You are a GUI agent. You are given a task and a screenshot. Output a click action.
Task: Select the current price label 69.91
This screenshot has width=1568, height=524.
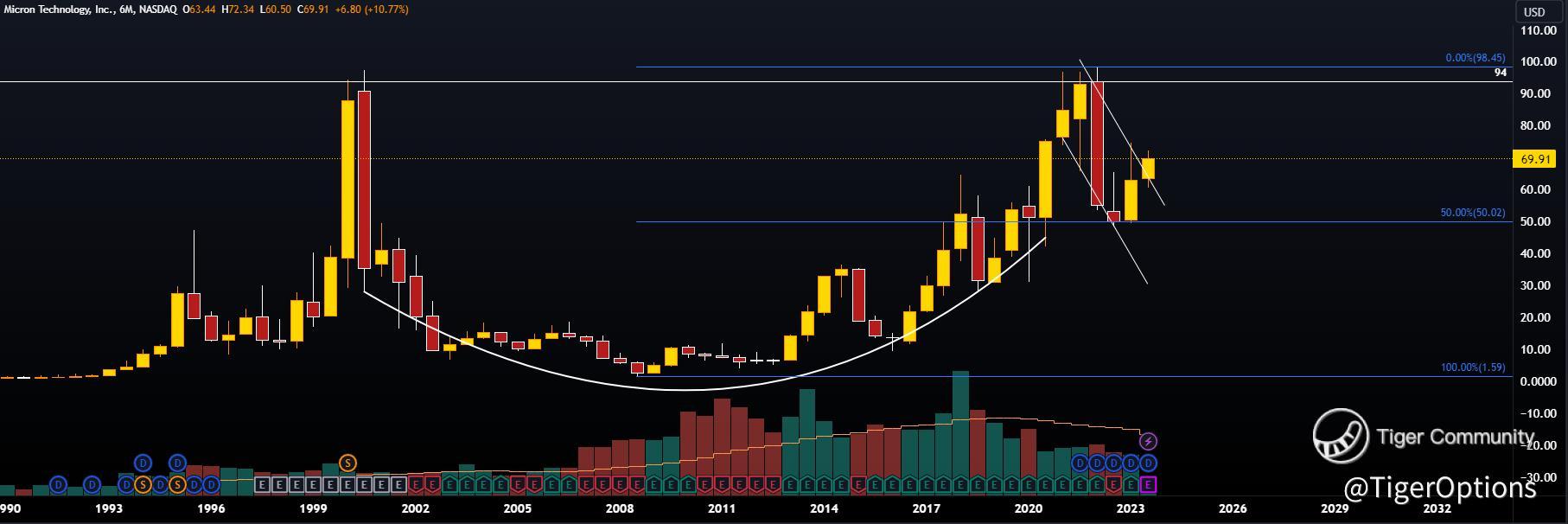pyautogui.click(x=1533, y=159)
